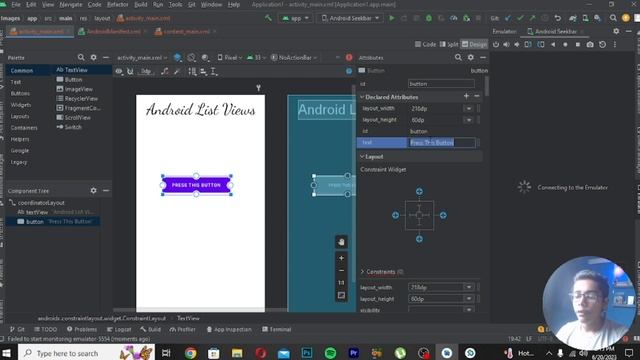This screenshot has width=640, height=360.
Task: Zoom in with the canvas plus button
Action: pyautogui.click(x=341, y=258)
